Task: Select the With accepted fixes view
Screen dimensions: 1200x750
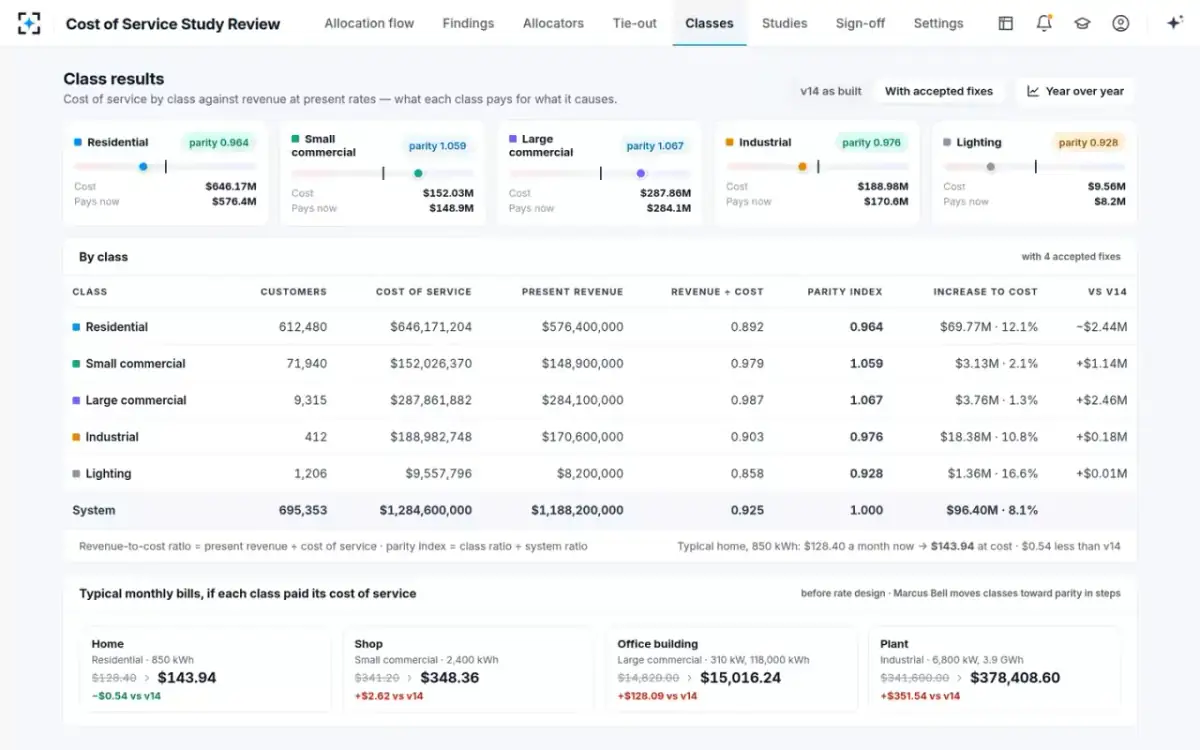Action: pos(939,91)
